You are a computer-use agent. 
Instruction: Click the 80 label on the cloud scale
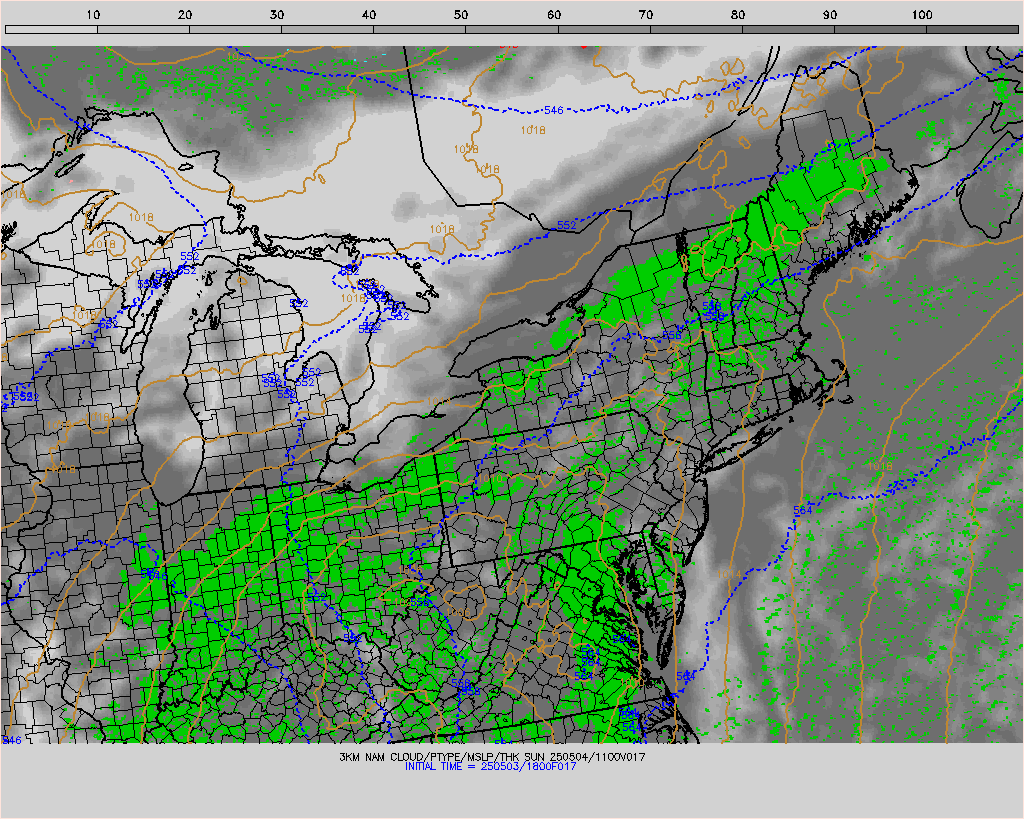coord(738,15)
